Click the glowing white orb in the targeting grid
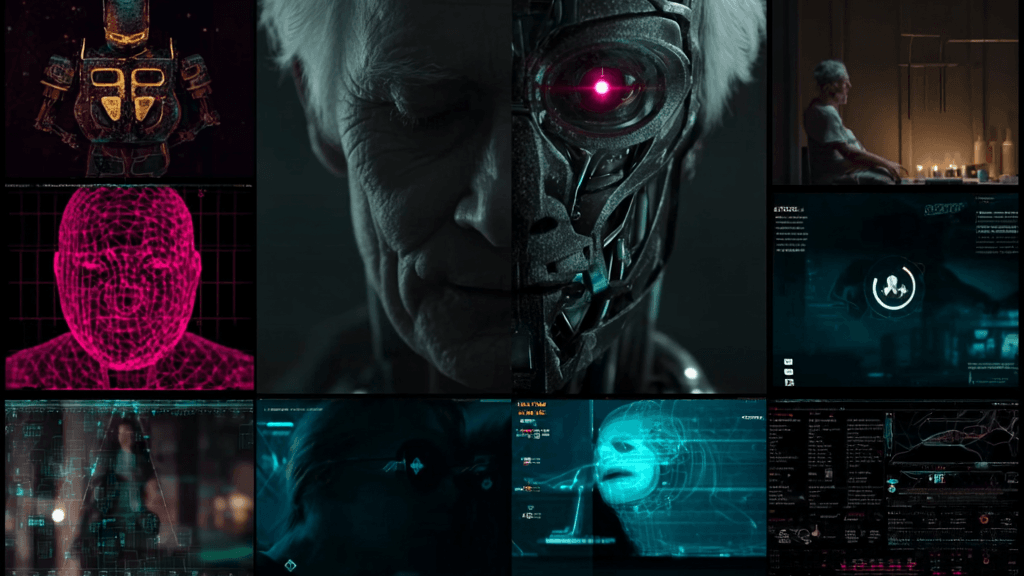Viewport: 1024px width, 576px height. click(58, 515)
